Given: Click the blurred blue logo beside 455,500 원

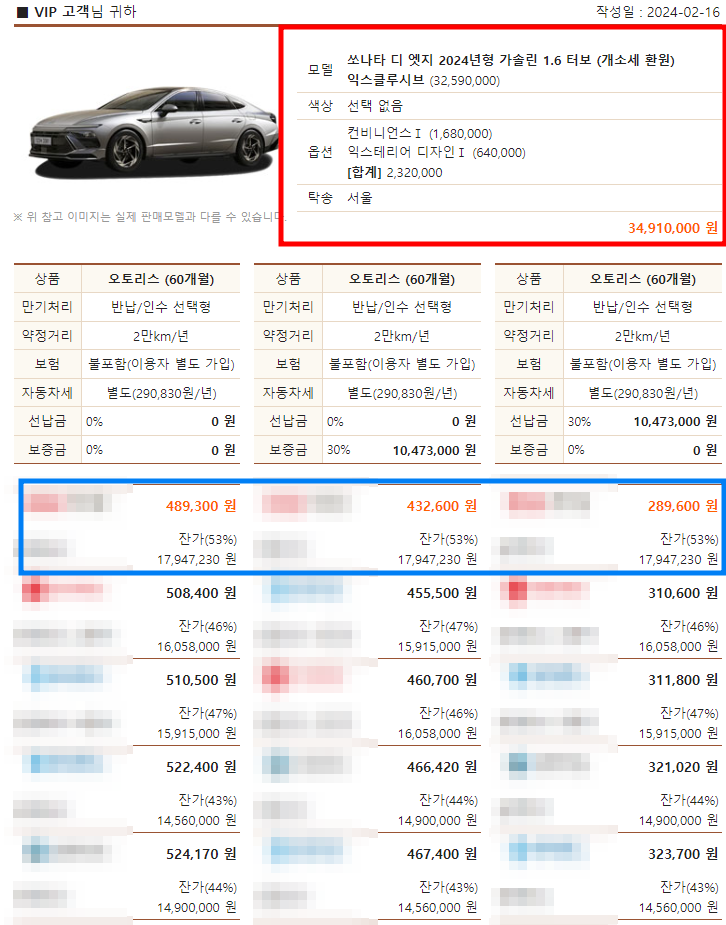Looking at the screenshot, I should [307, 590].
